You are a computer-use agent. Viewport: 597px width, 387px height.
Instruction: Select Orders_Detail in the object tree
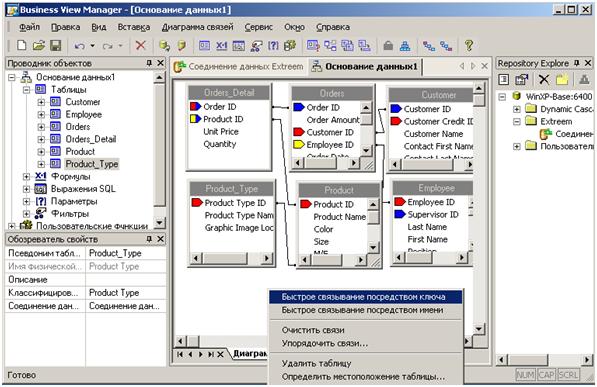coord(91,139)
